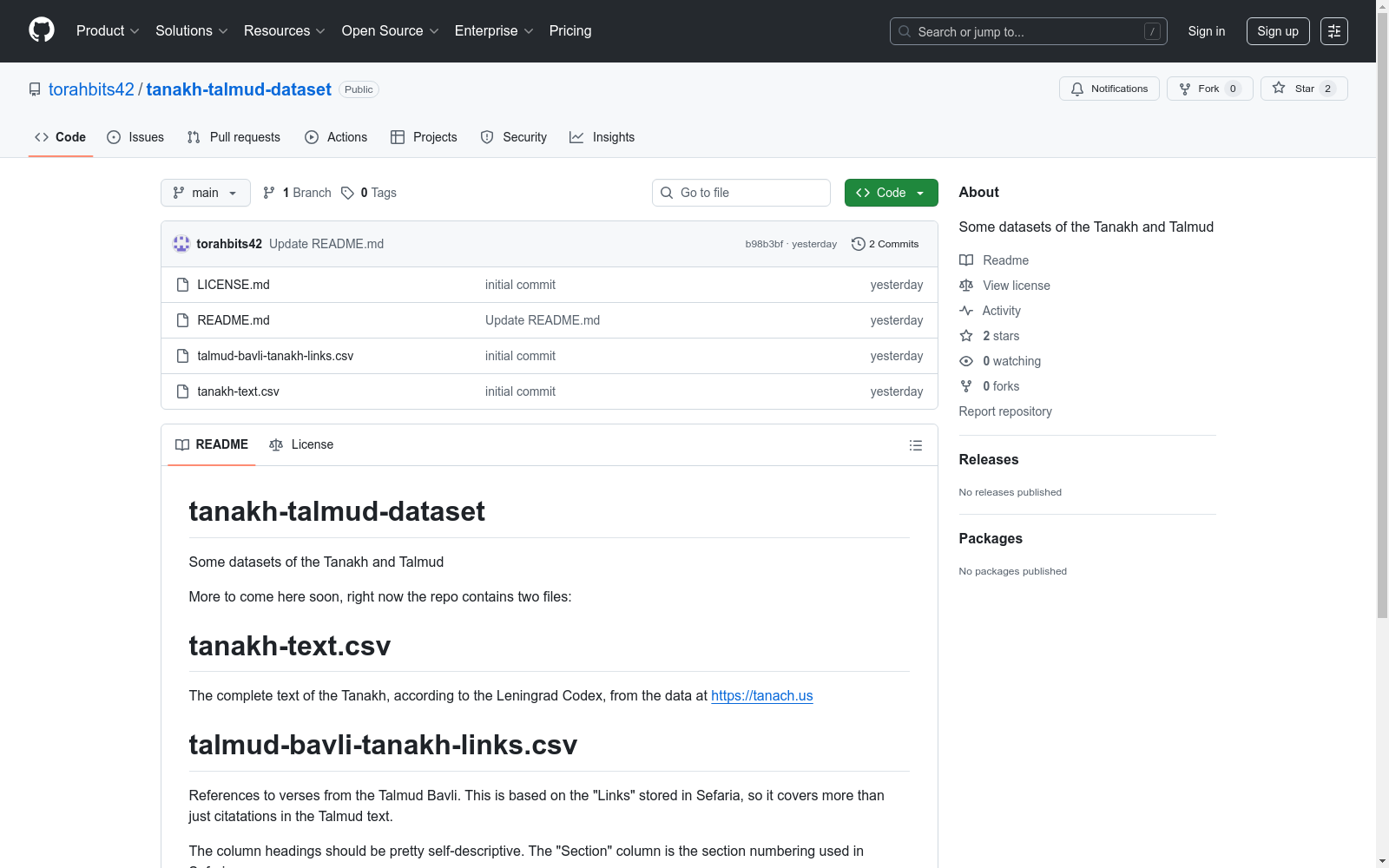1389x868 pixels.
Task: Click the torahbits42 avatar in commit row
Action: (181, 244)
